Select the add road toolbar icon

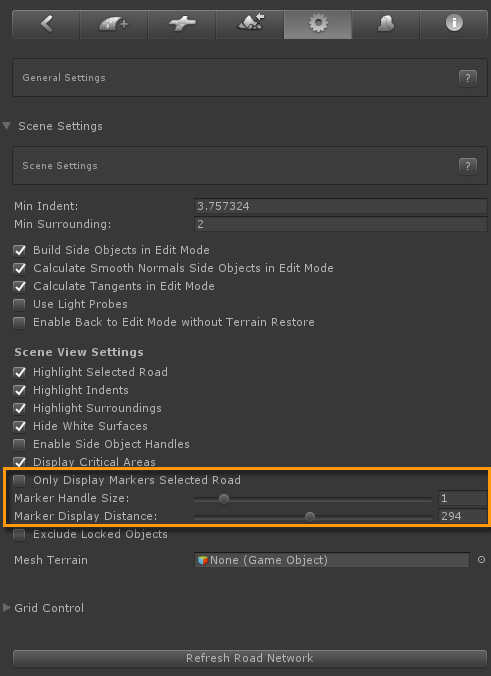coord(114,24)
